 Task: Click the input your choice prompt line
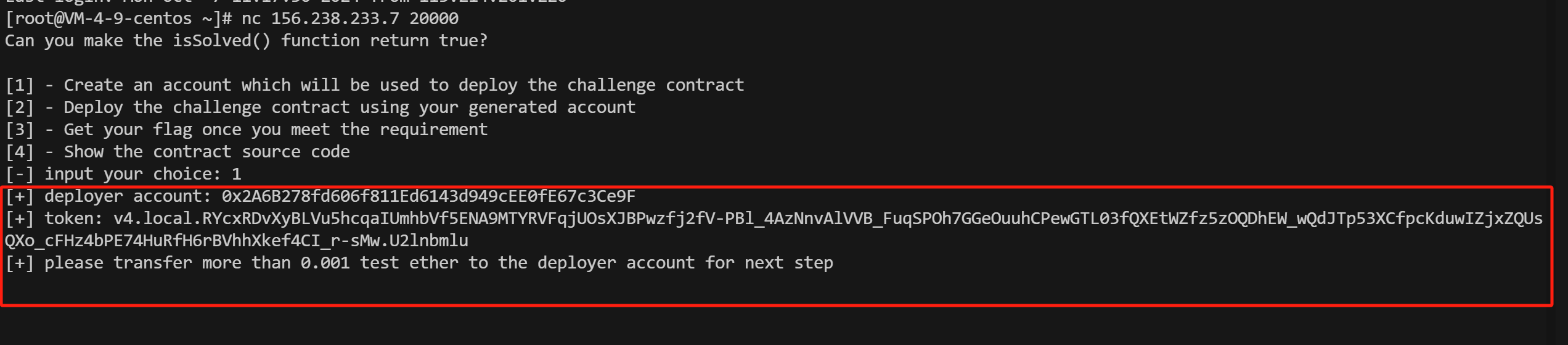(x=123, y=174)
